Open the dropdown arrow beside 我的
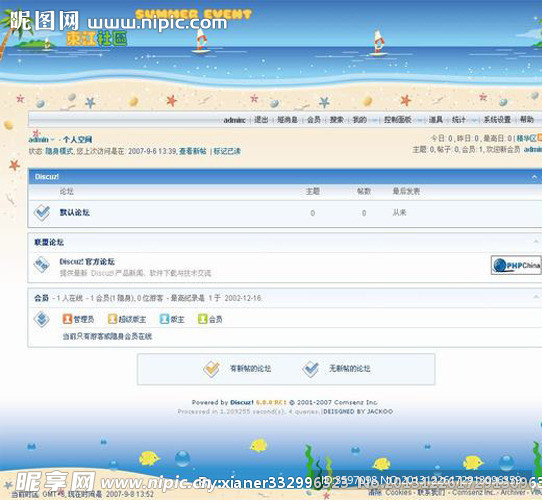This screenshot has width=542, height=500. point(374,120)
